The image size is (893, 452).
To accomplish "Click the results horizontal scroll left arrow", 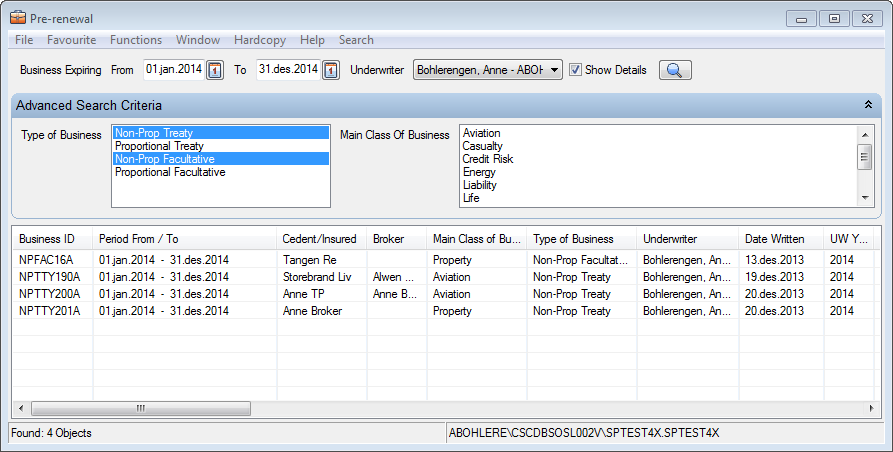I will (22, 408).
